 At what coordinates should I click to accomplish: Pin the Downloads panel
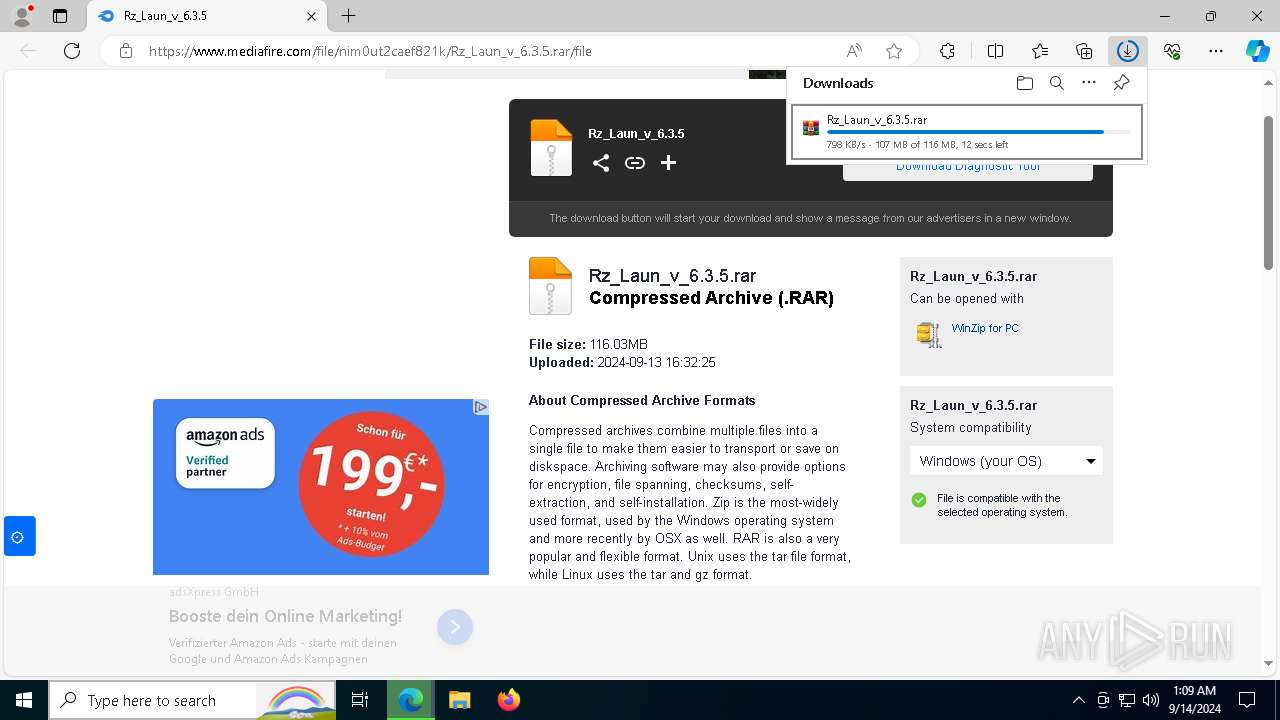tap(1122, 83)
